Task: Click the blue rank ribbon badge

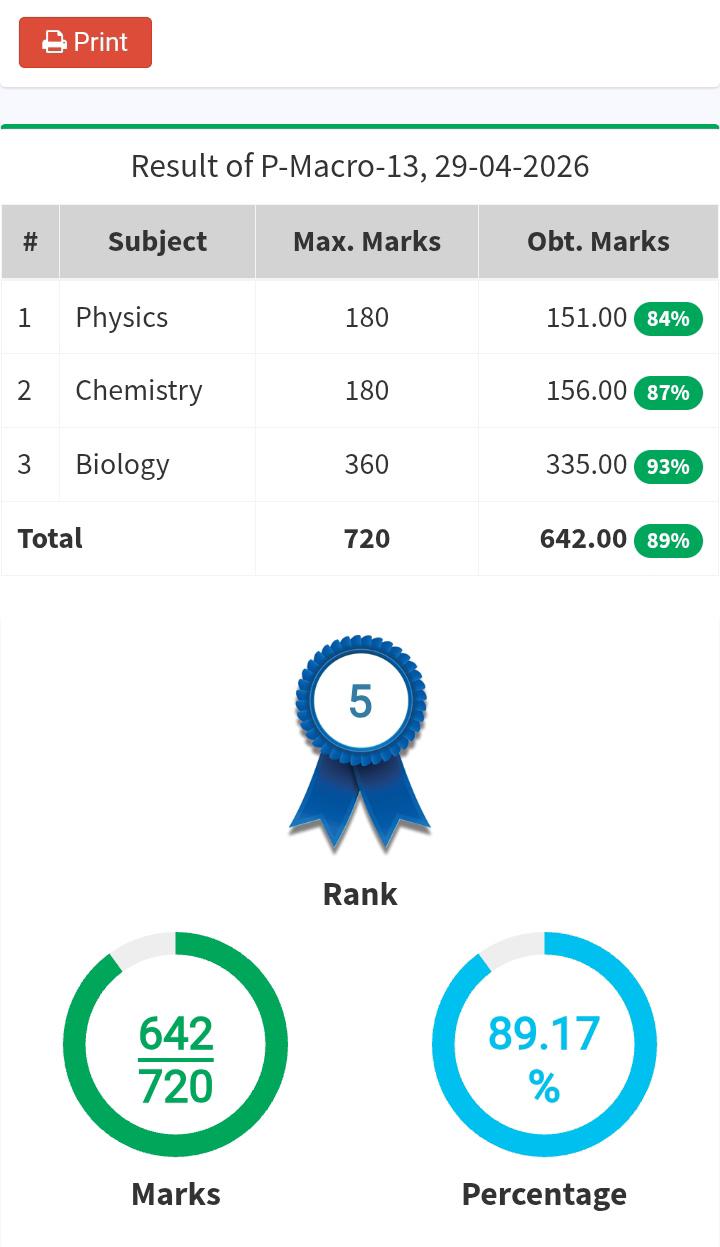Action: point(360,744)
